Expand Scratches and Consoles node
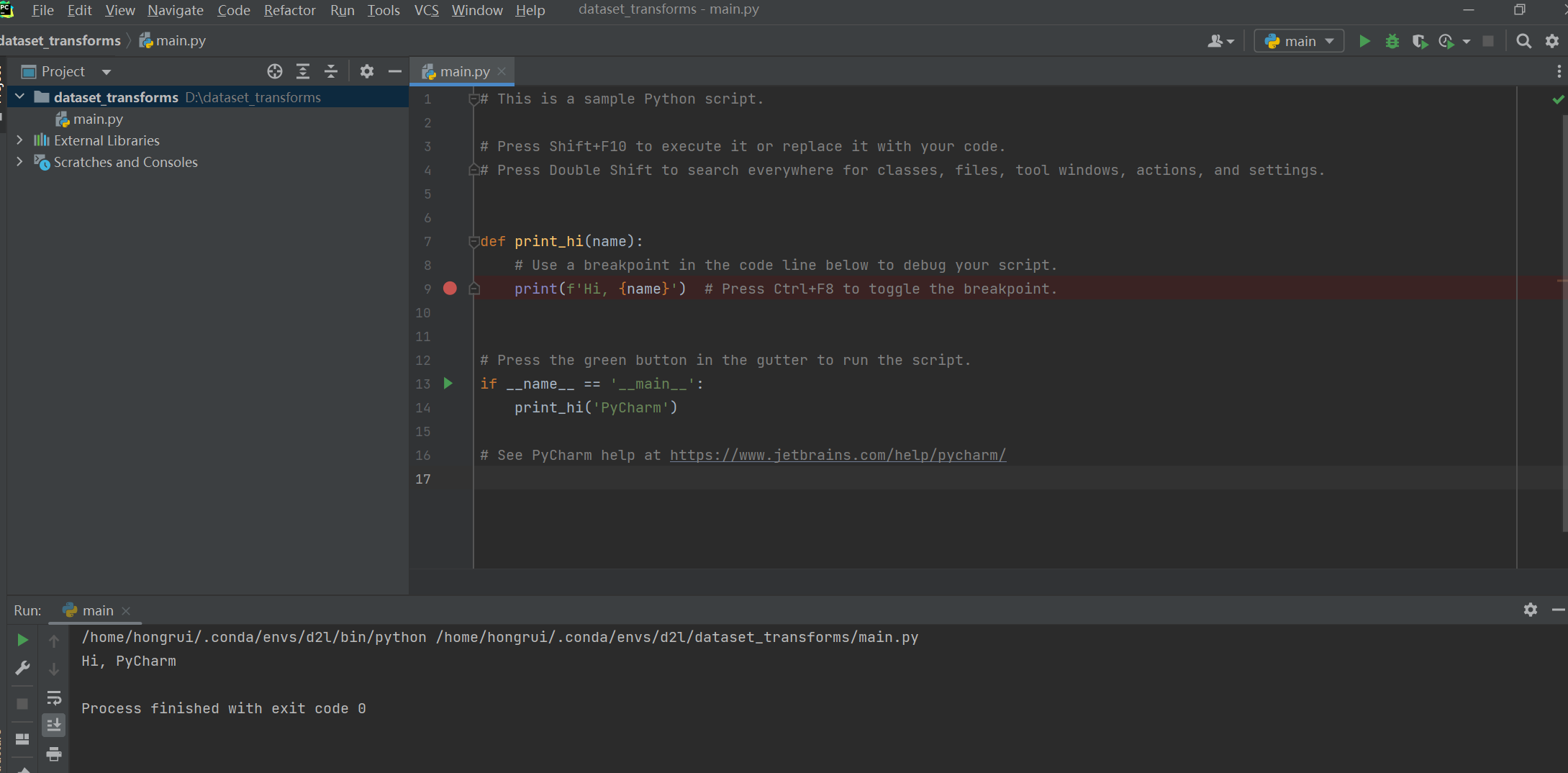1568x773 pixels. tap(19, 161)
